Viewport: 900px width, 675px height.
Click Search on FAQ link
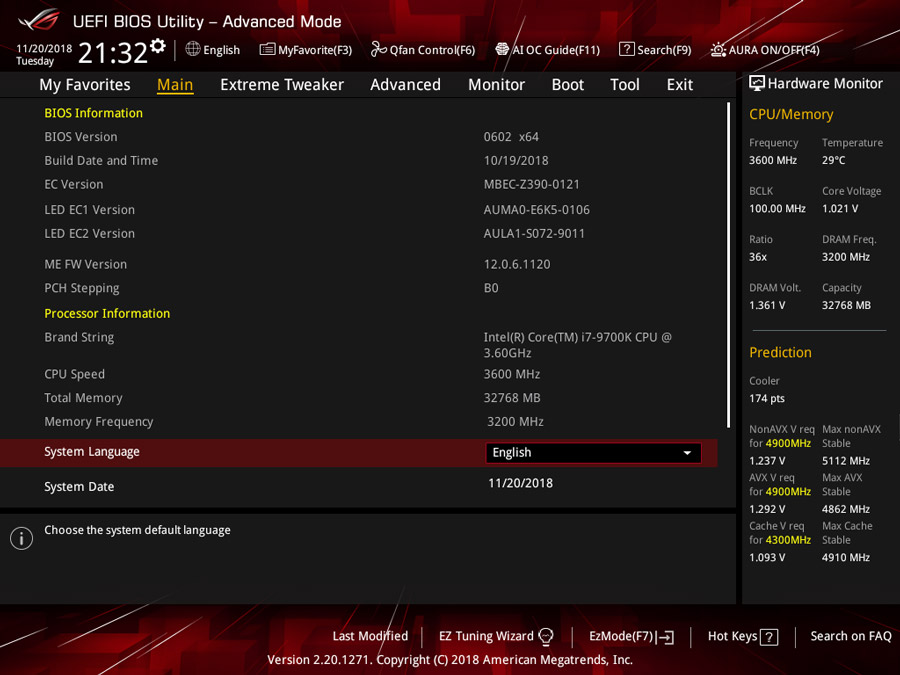coord(851,636)
